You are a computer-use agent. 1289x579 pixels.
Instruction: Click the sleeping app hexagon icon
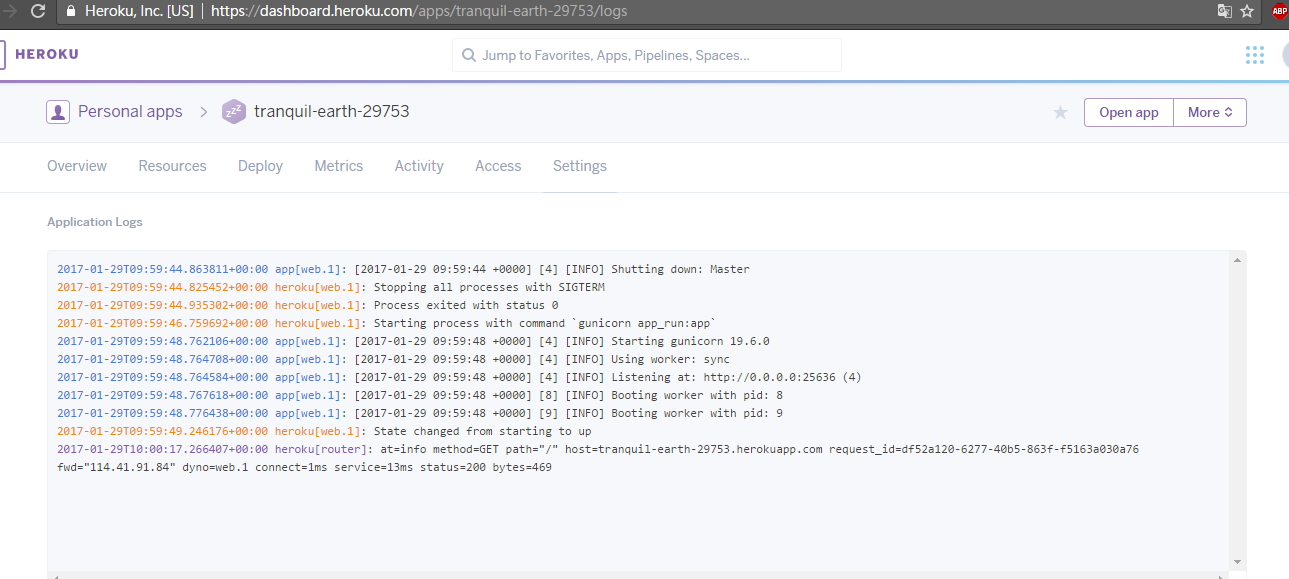pyautogui.click(x=233, y=112)
